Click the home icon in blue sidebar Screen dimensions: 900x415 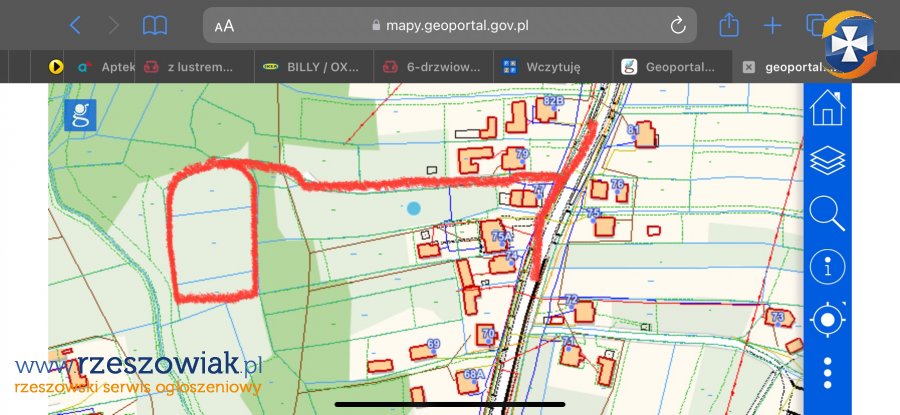(828, 107)
